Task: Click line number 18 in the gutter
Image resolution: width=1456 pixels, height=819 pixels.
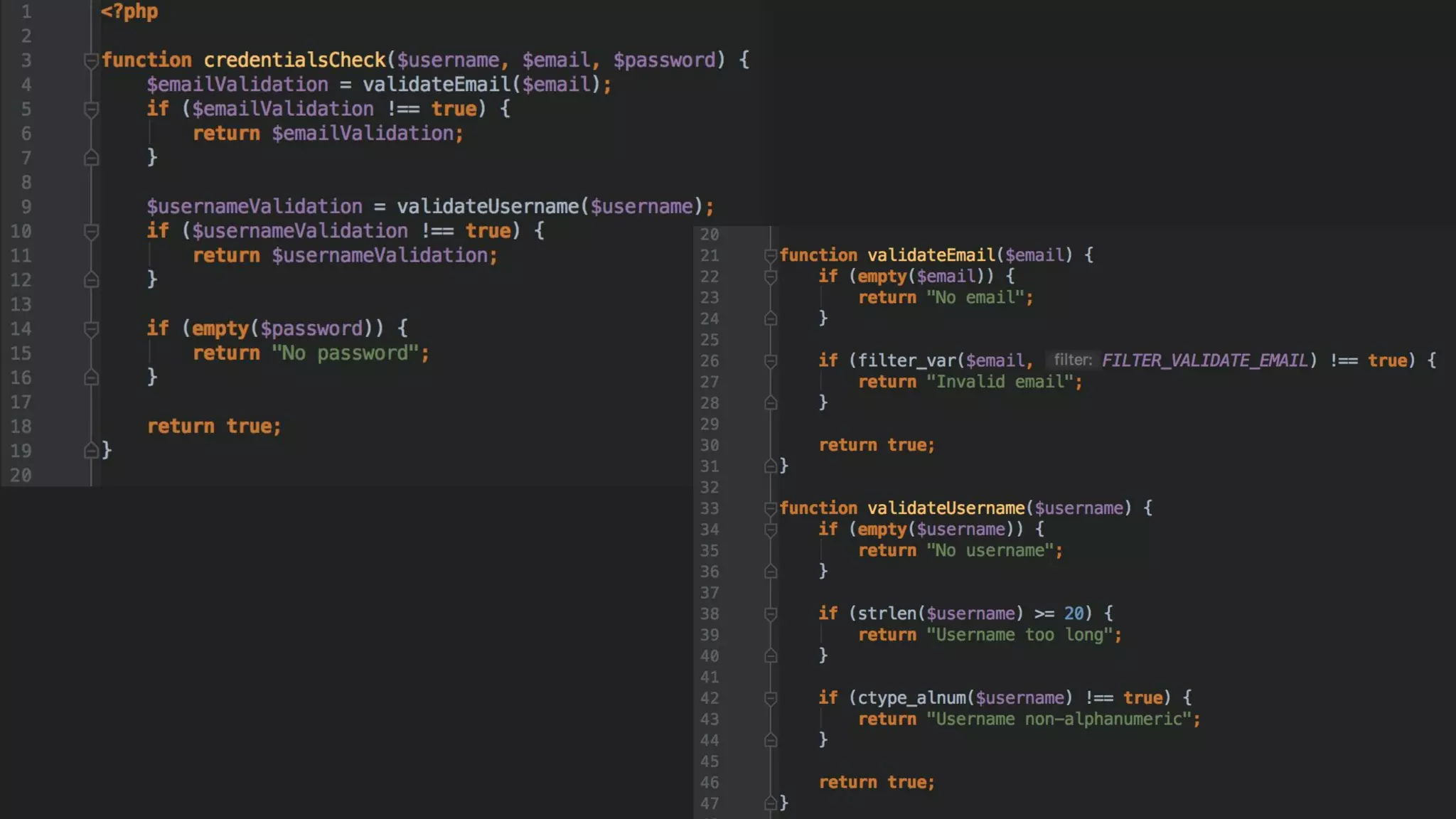Action: pos(21,427)
